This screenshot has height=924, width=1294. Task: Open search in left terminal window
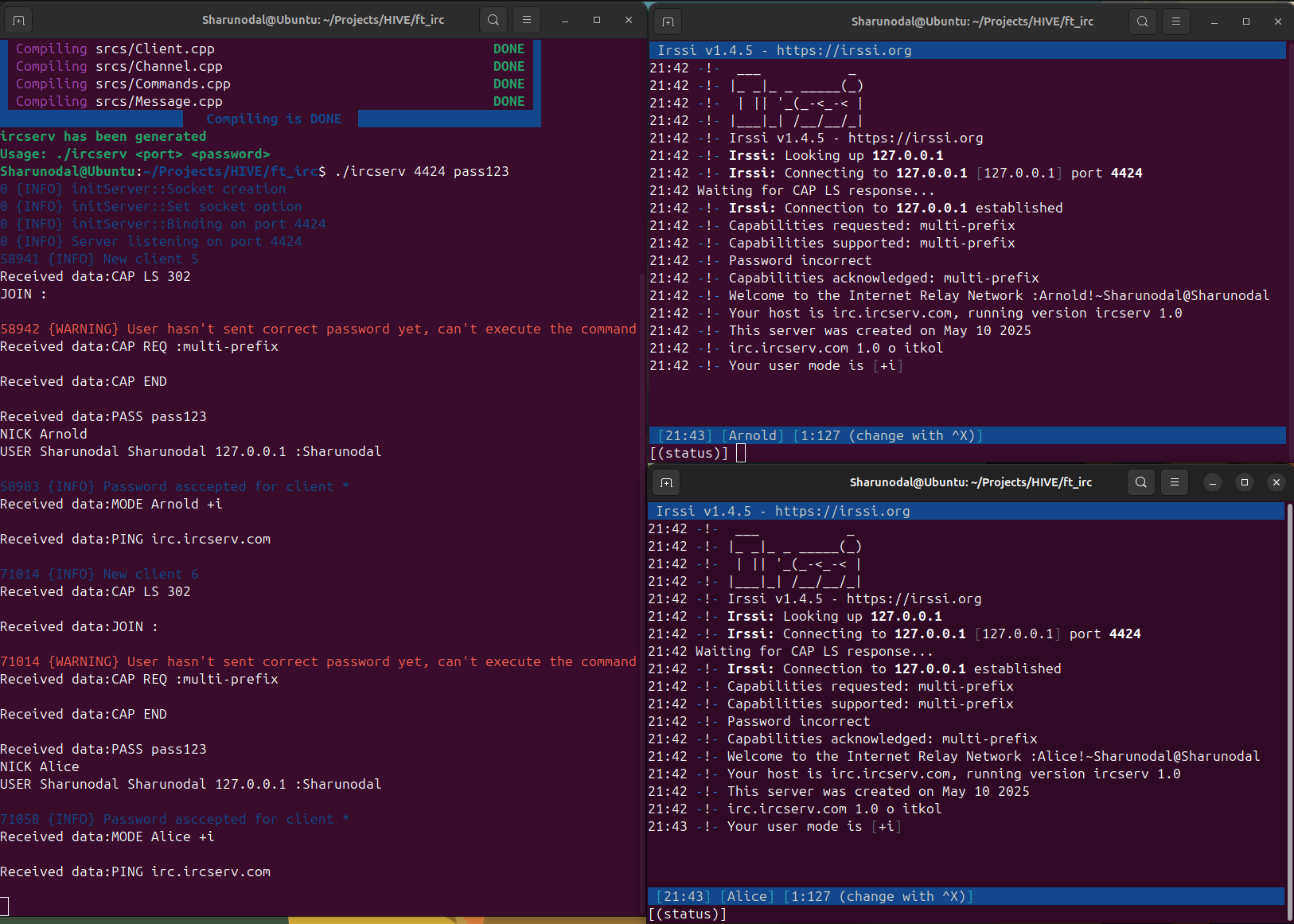pyautogui.click(x=493, y=20)
